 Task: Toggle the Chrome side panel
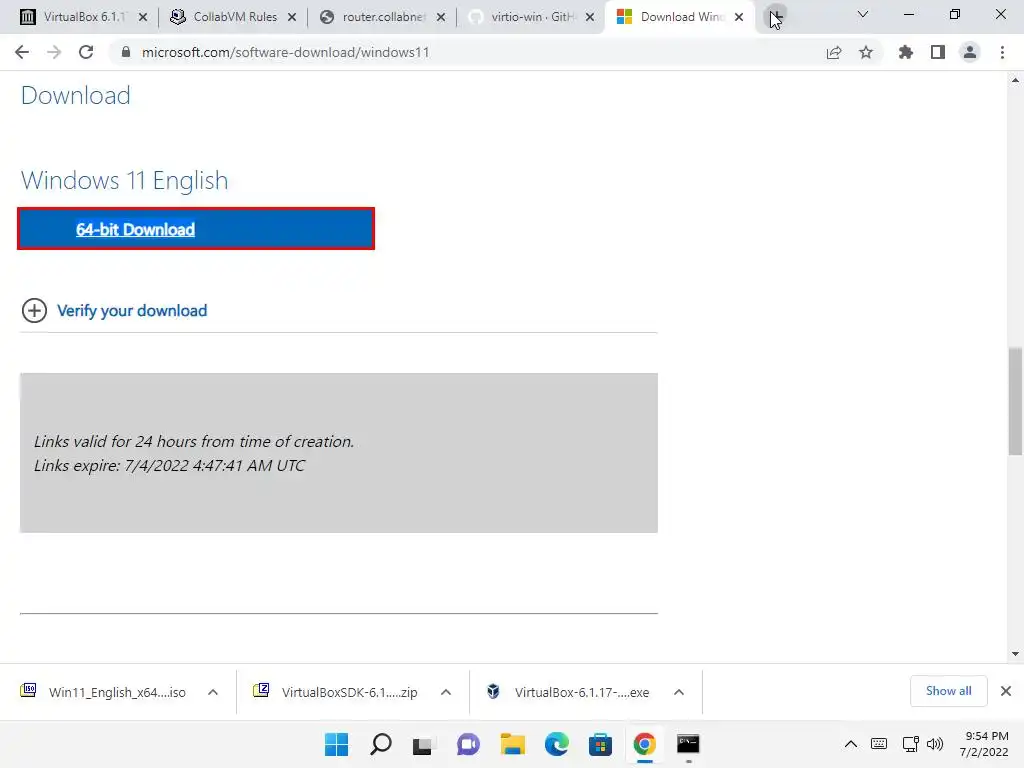938,52
